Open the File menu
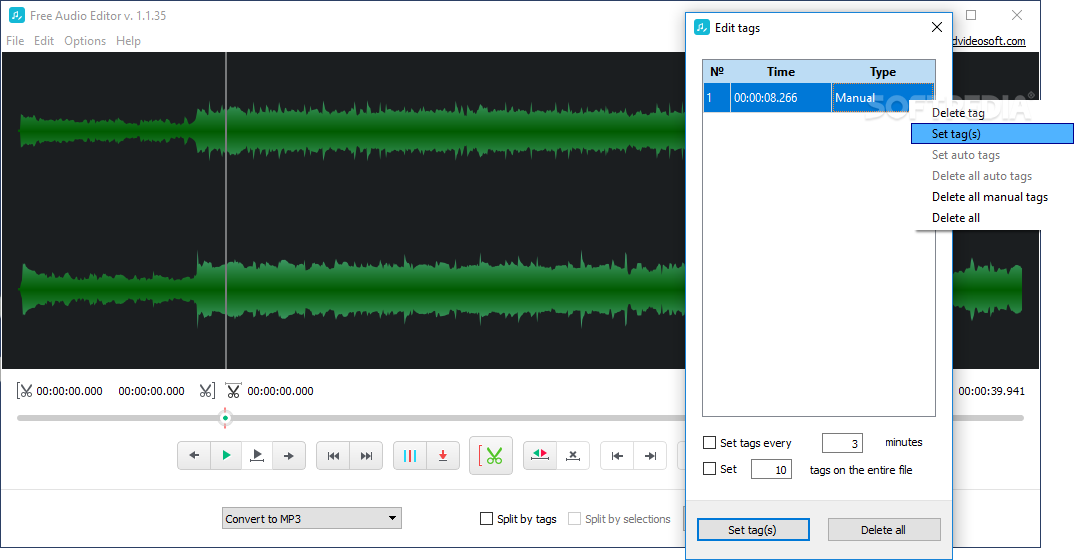Image resolution: width=1076 pixels, height=560 pixels. [15, 41]
